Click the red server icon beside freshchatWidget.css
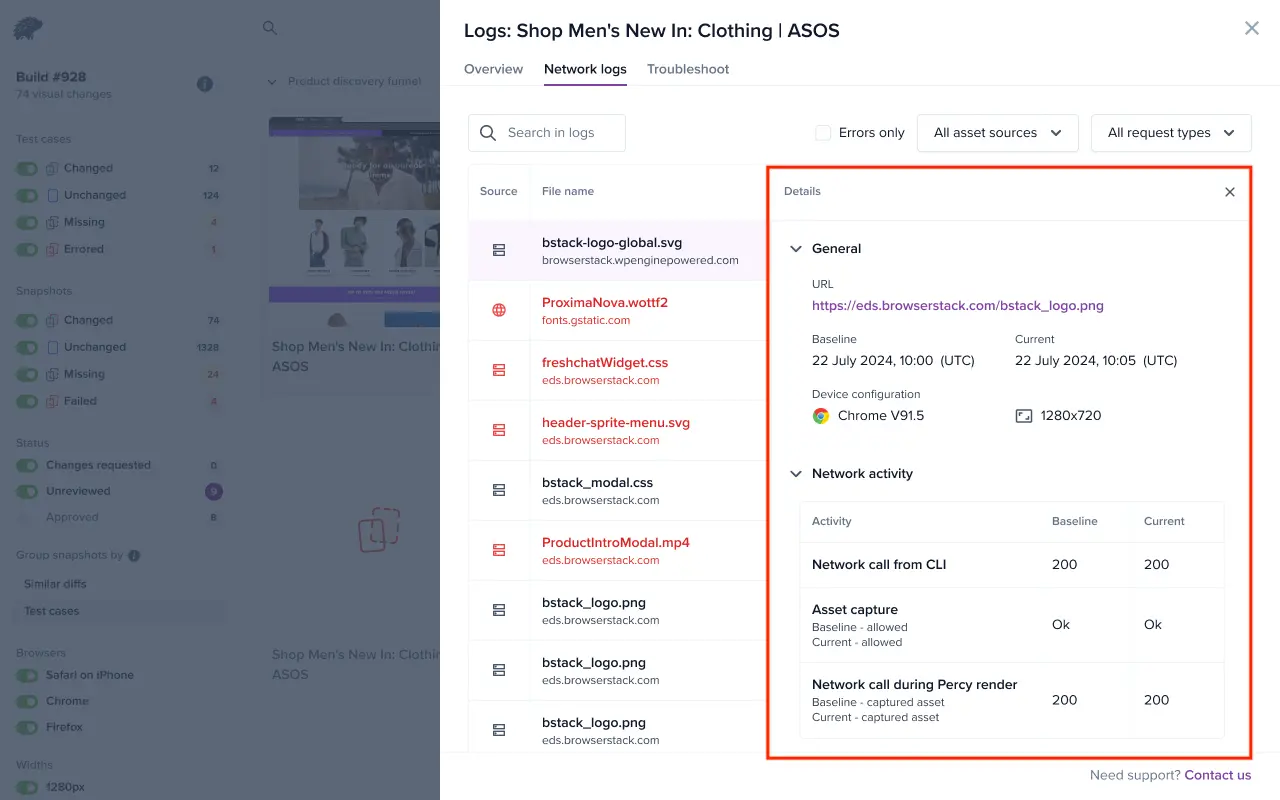Screen dimensions: 1280x800 click(x=498, y=371)
